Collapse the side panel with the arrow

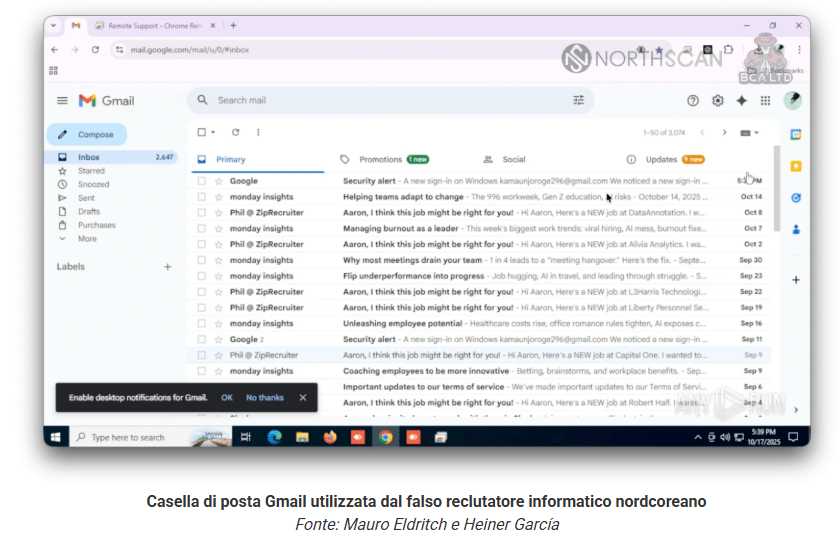tap(796, 410)
